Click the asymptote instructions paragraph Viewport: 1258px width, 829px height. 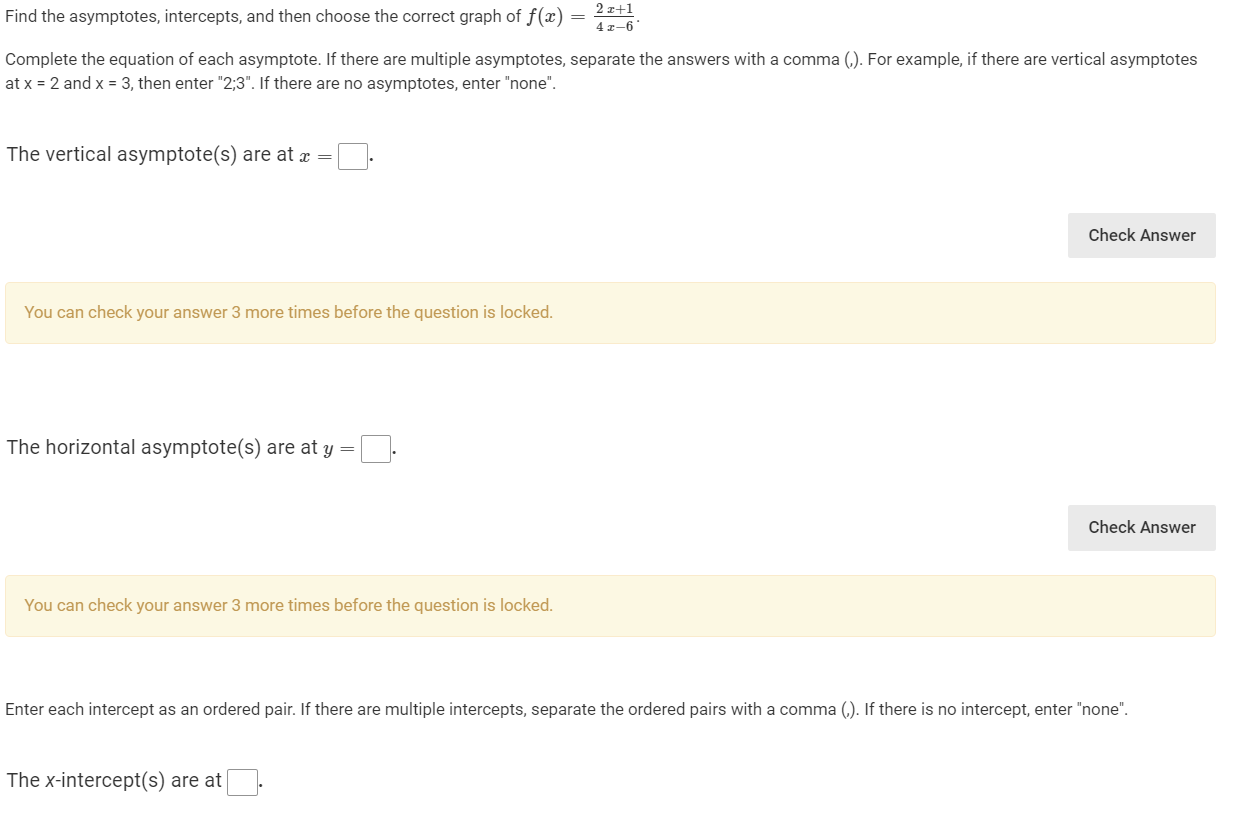[x=600, y=69]
